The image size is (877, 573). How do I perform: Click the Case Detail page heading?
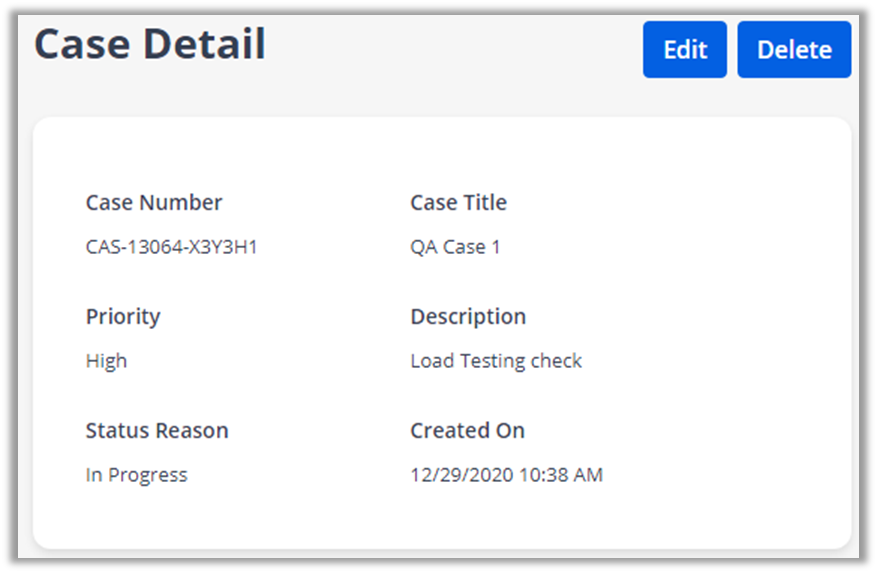pyautogui.click(x=150, y=45)
